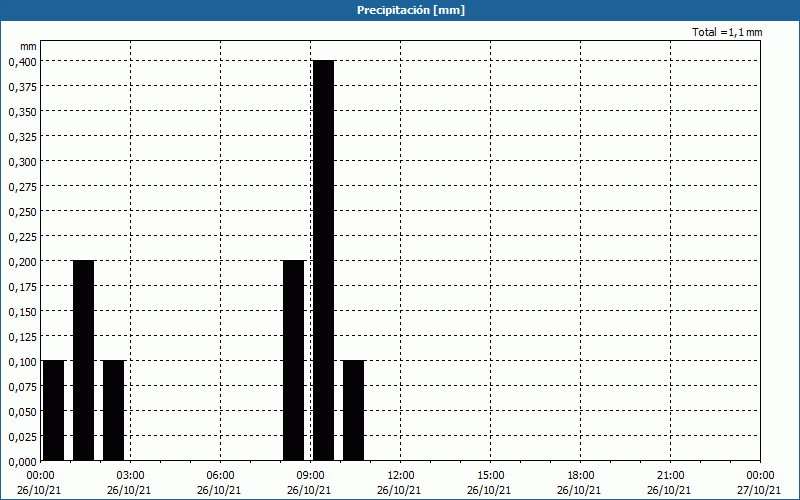
Task: Click the 03:00 x-axis time label
Action: (131, 476)
